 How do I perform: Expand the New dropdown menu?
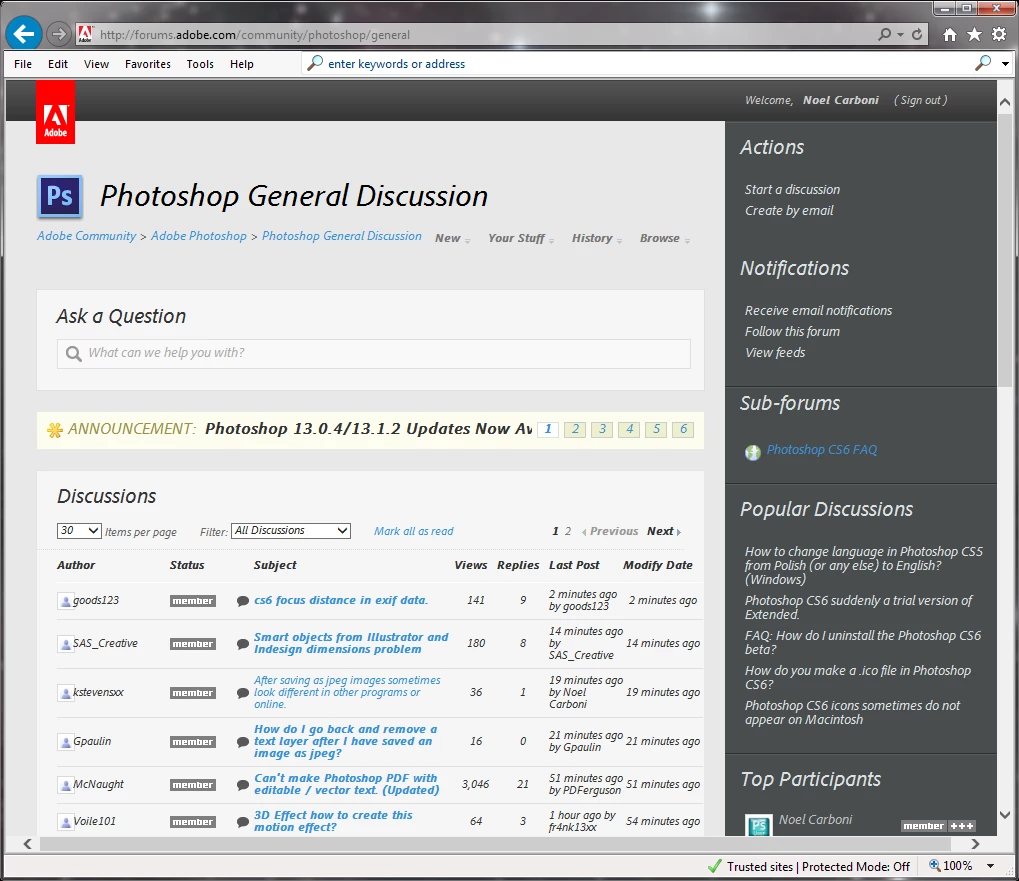coord(453,238)
